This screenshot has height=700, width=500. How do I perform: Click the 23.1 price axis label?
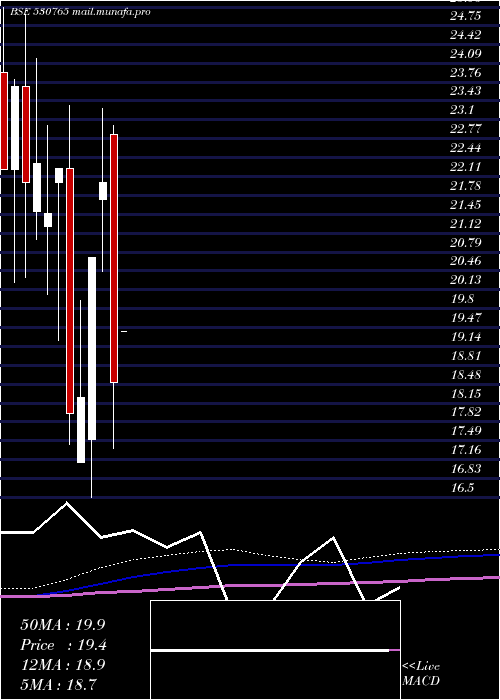coord(462,110)
